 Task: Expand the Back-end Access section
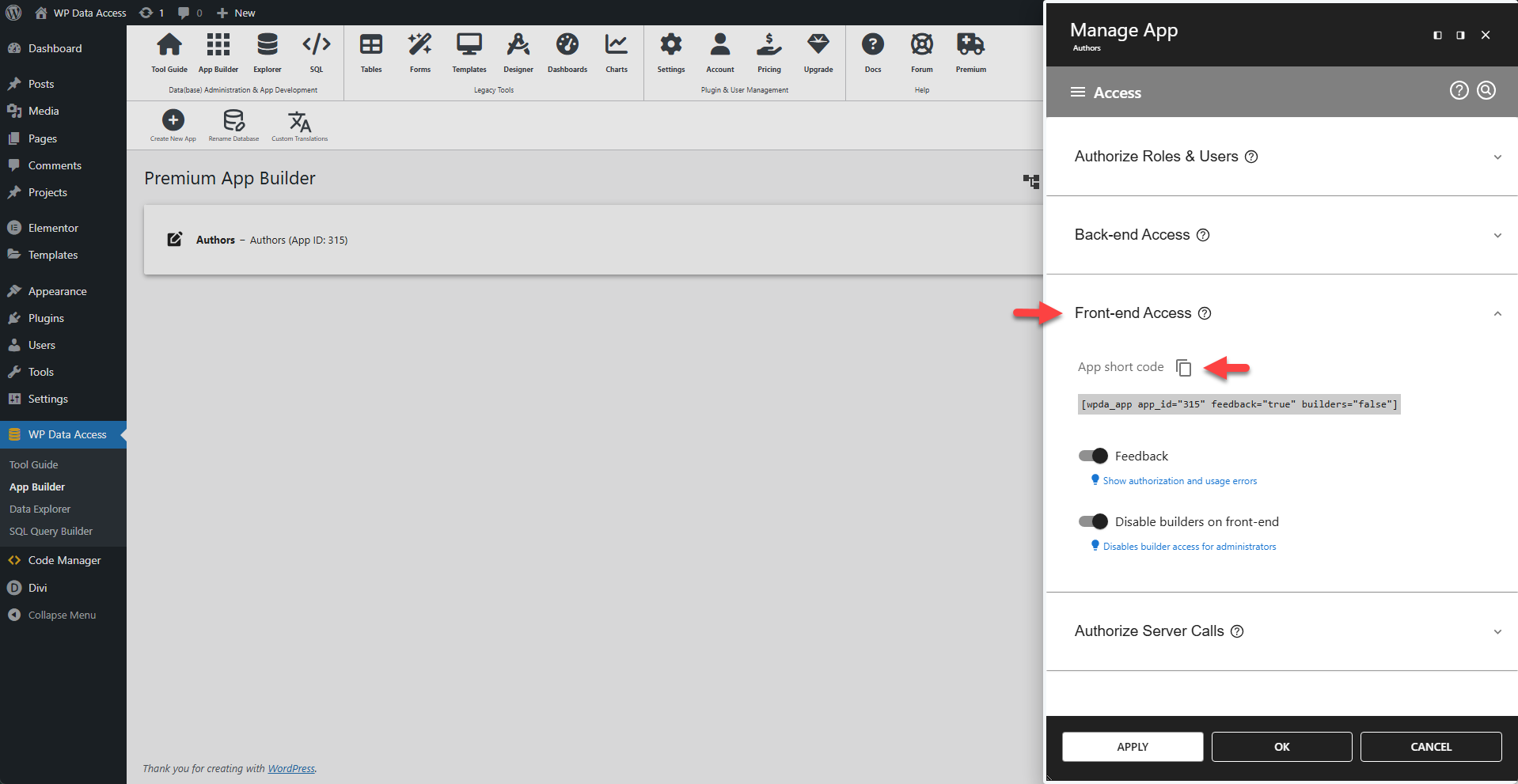tap(1497, 235)
